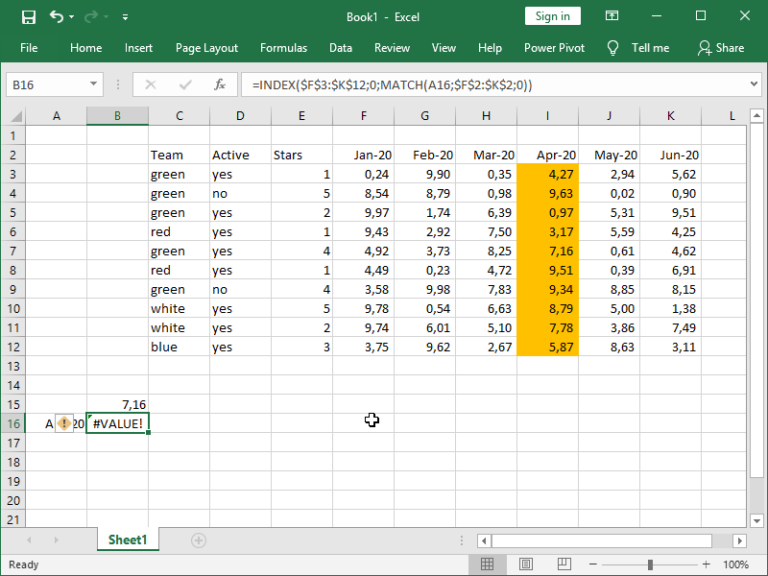
Task: Switch to the Home tab
Action: [86, 48]
